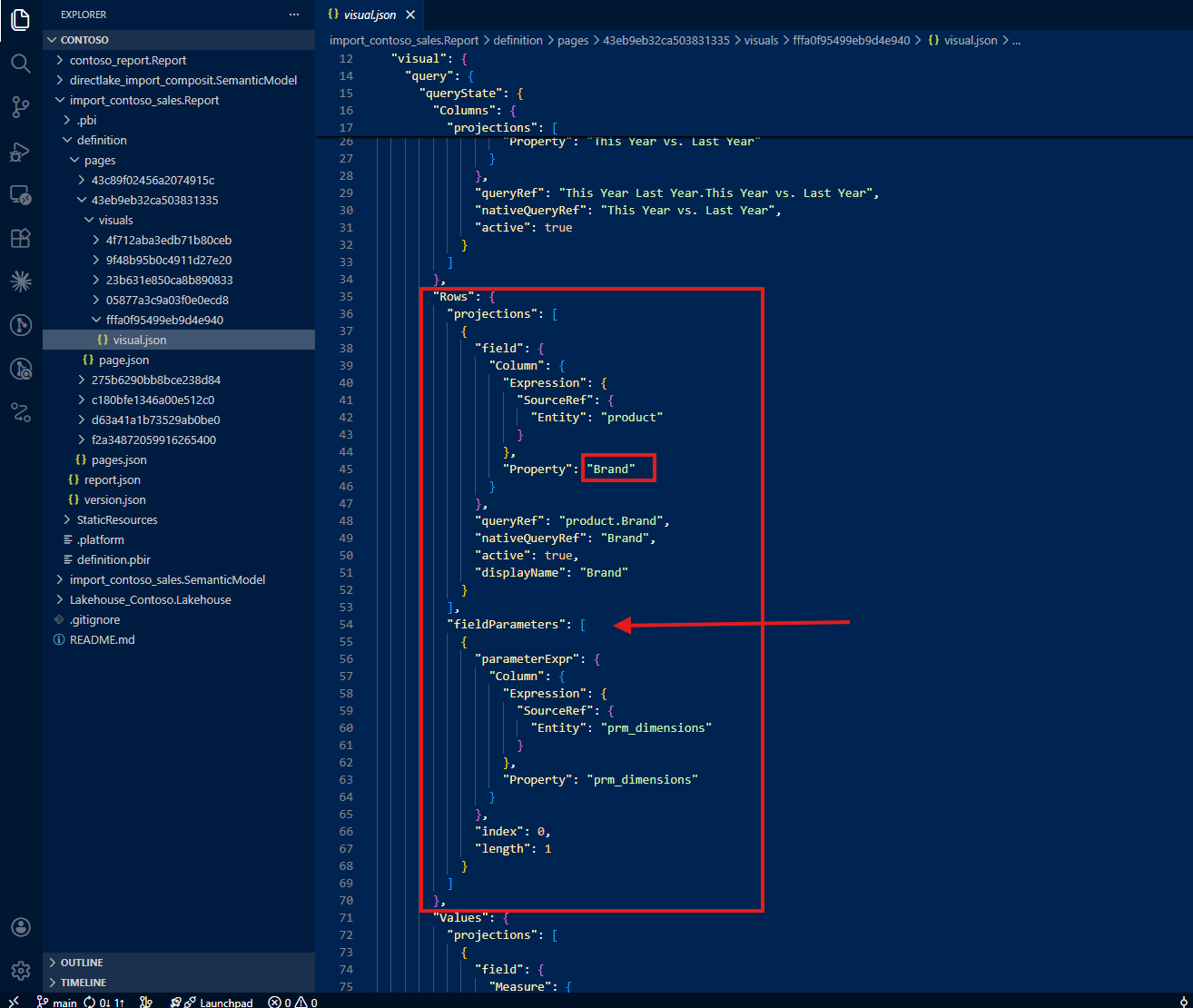Click breadcrumb item 'visuals'

click(761, 40)
